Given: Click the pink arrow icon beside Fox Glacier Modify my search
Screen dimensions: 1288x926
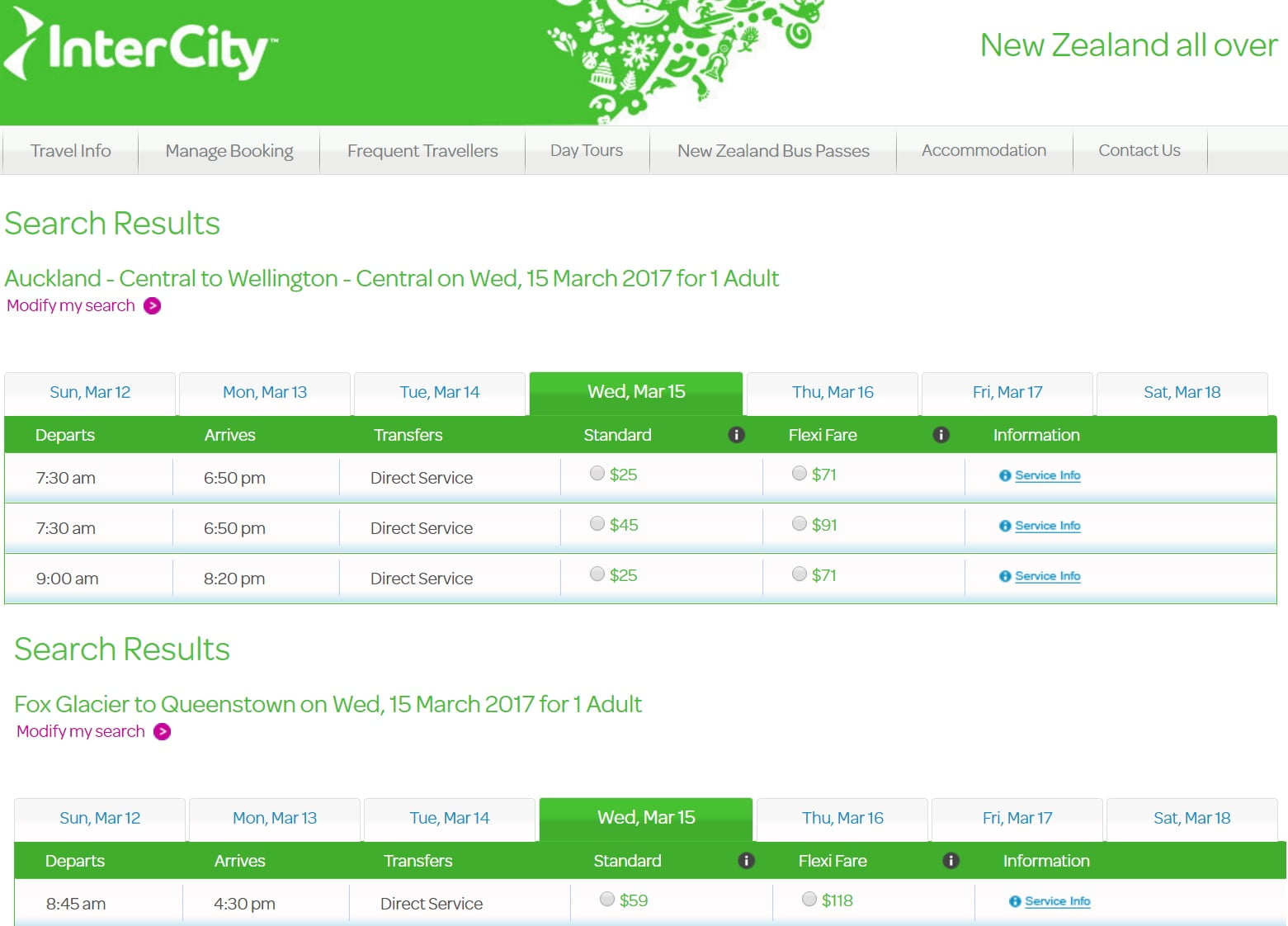Looking at the screenshot, I should tap(163, 731).
